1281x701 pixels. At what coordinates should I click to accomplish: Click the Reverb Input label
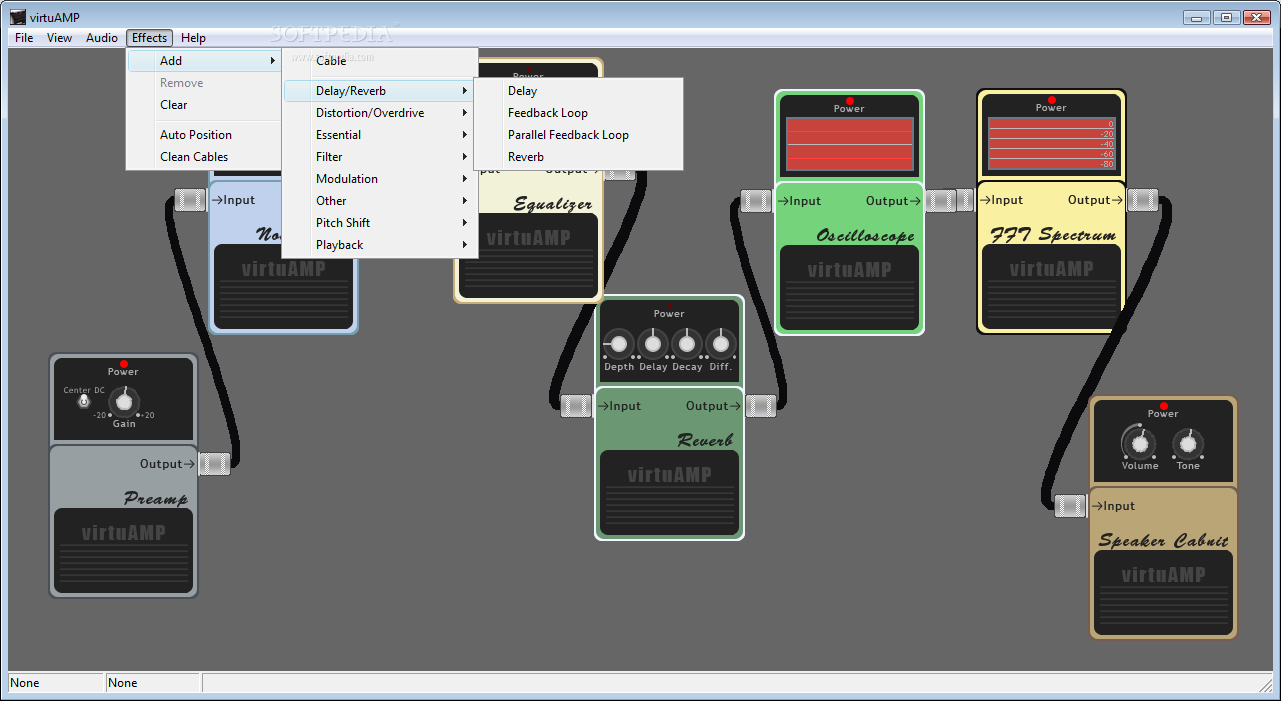[619, 406]
